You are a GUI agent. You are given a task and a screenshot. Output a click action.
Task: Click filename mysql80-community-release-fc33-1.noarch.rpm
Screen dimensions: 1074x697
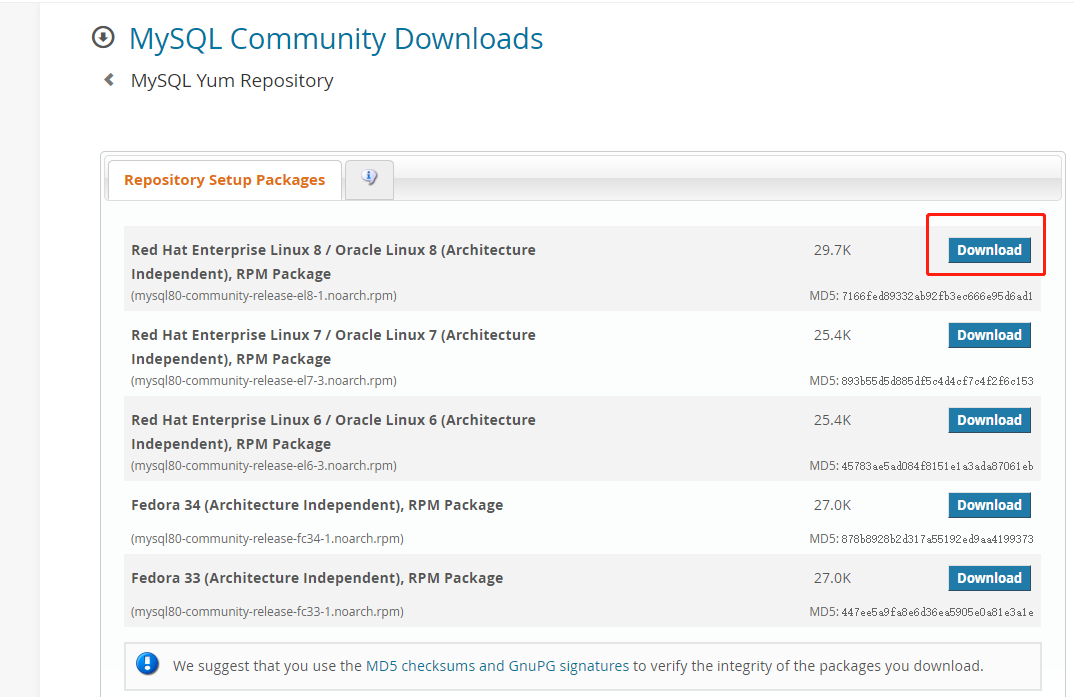click(267, 612)
